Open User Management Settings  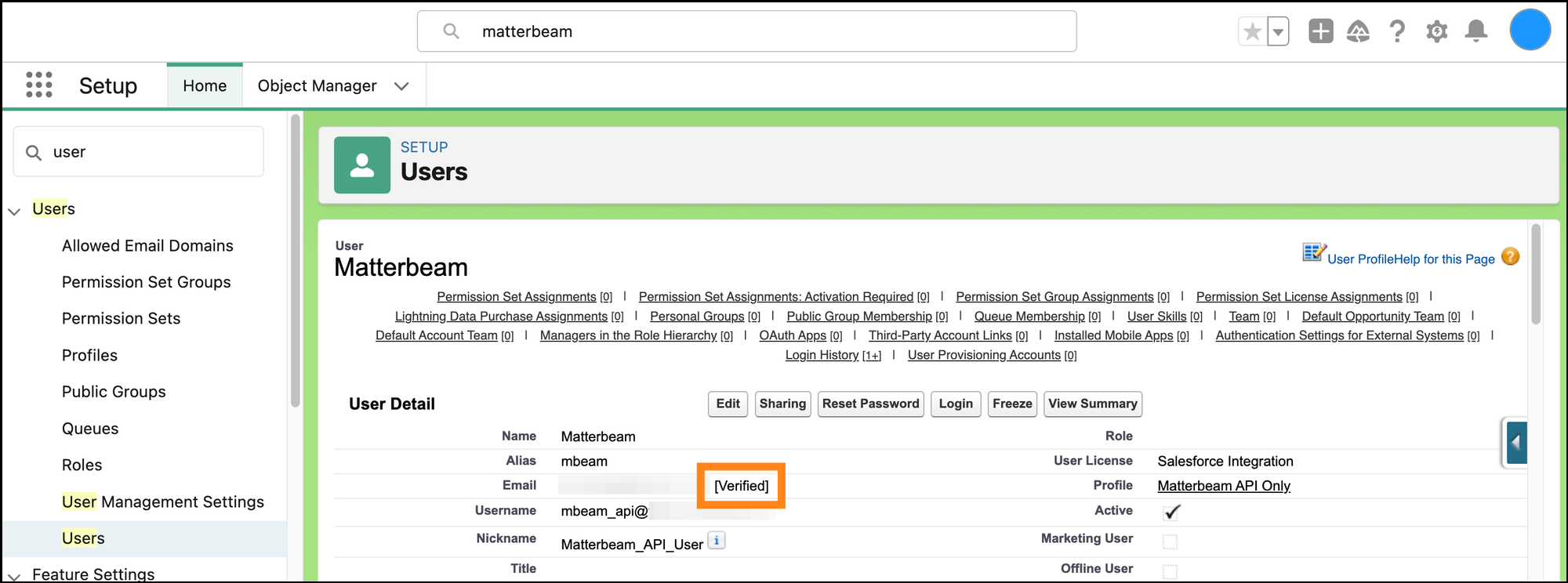pos(162,502)
